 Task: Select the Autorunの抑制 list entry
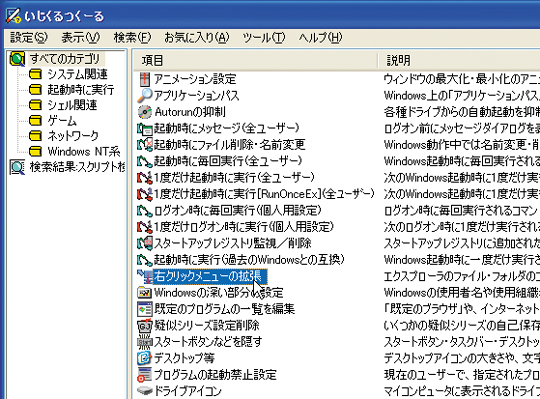(x=190, y=112)
